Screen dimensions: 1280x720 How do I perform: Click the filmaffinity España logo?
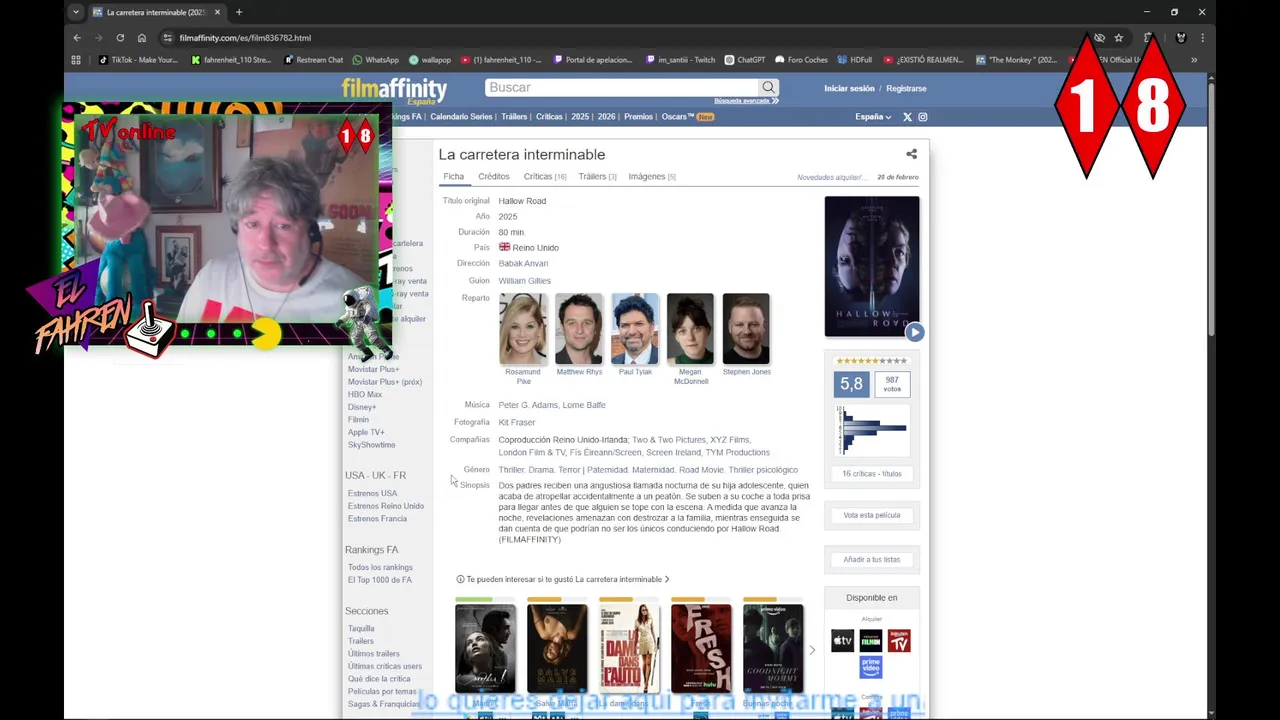(x=394, y=90)
